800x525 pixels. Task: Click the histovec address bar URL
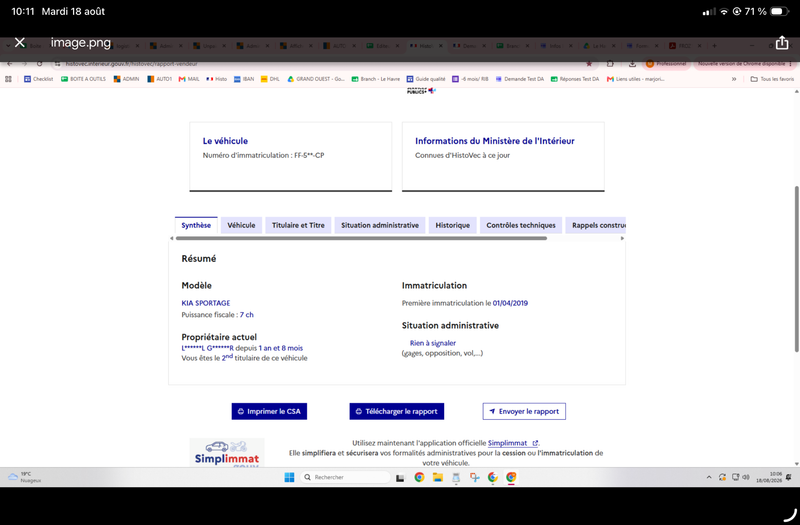(x=131, y=64)
